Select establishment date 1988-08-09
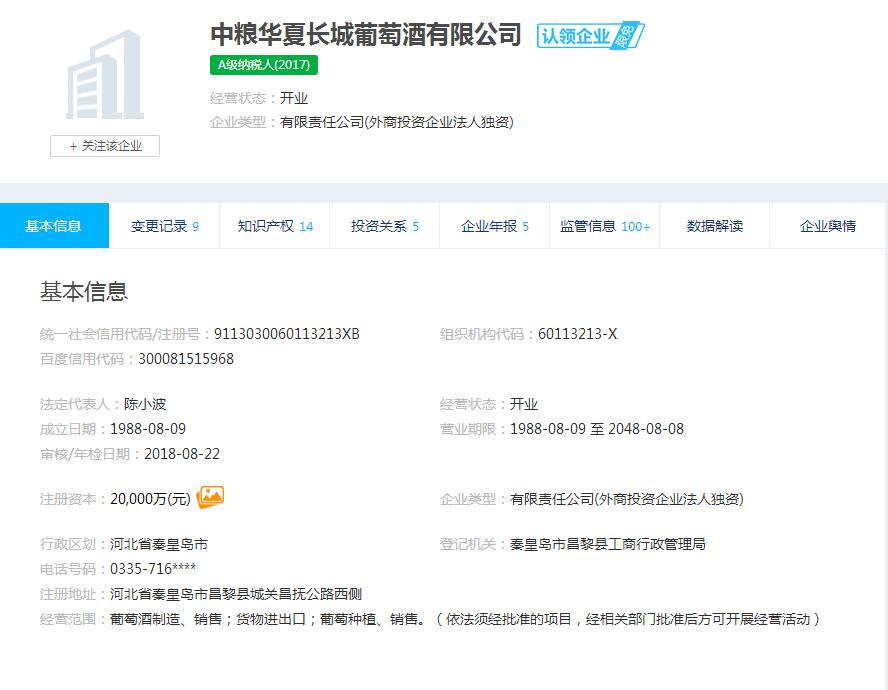Image resolution: width=888 pixels, height=690 pixels. pos(148,429)
